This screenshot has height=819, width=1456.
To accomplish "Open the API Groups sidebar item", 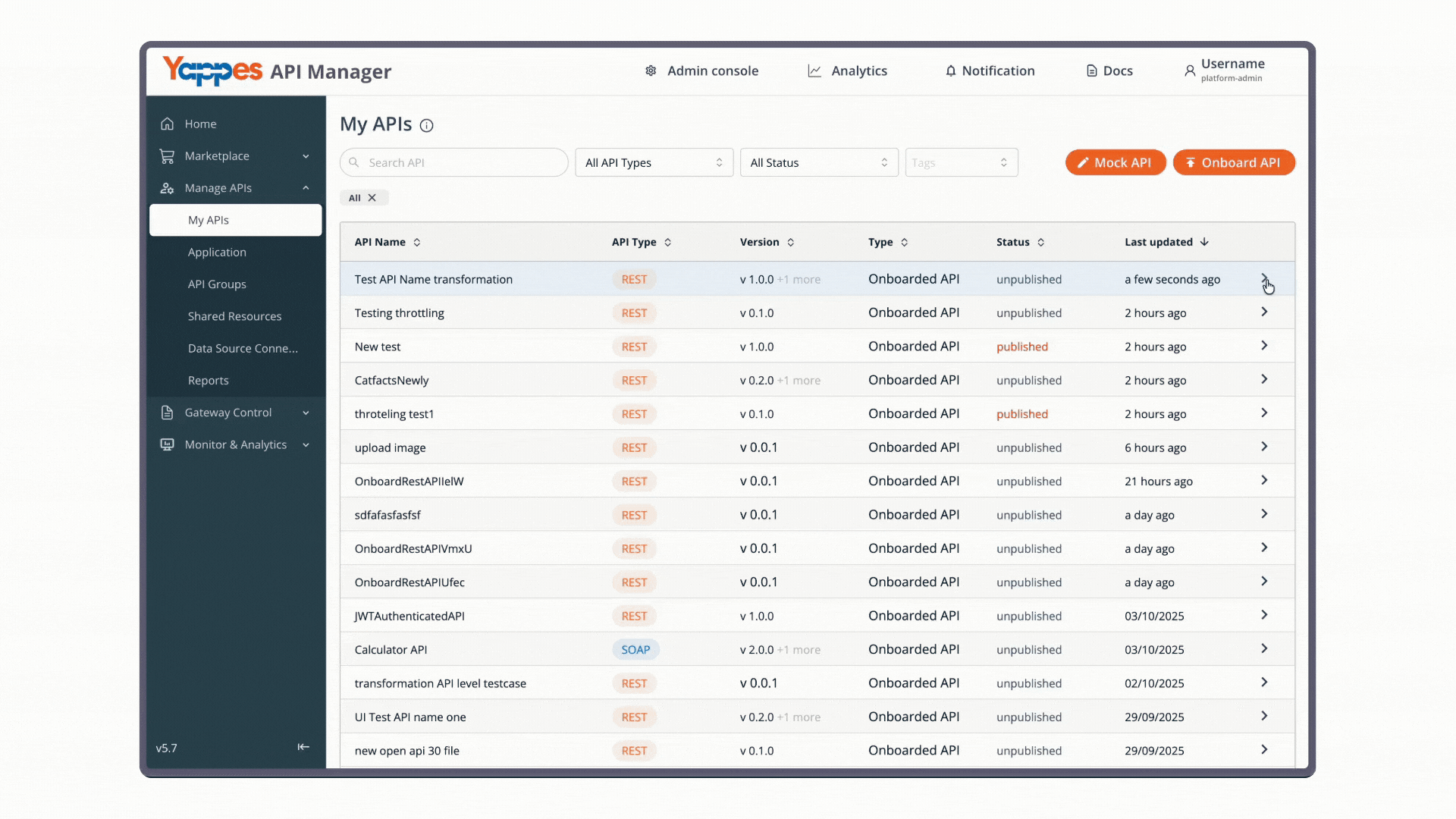I will coord(217,284).
